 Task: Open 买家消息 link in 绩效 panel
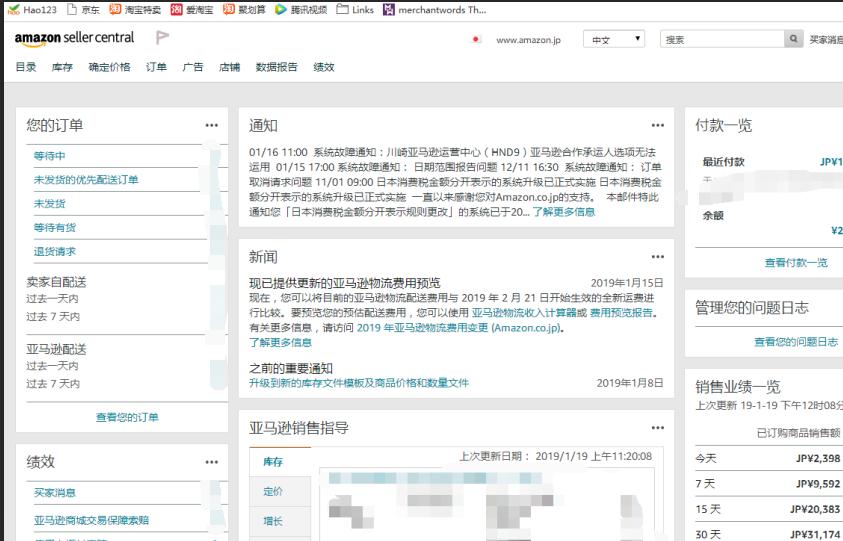pos(55,493)
